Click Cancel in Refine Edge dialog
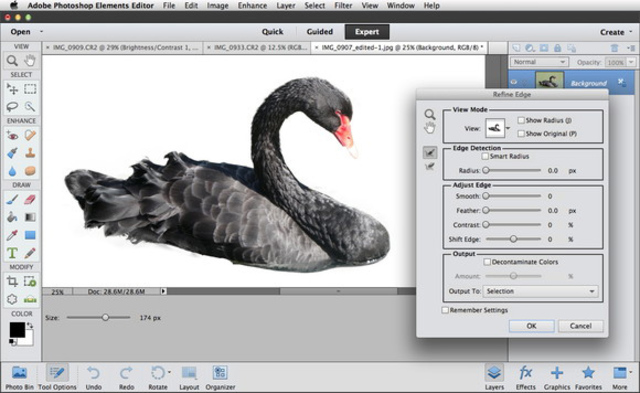 coord(580,326)
